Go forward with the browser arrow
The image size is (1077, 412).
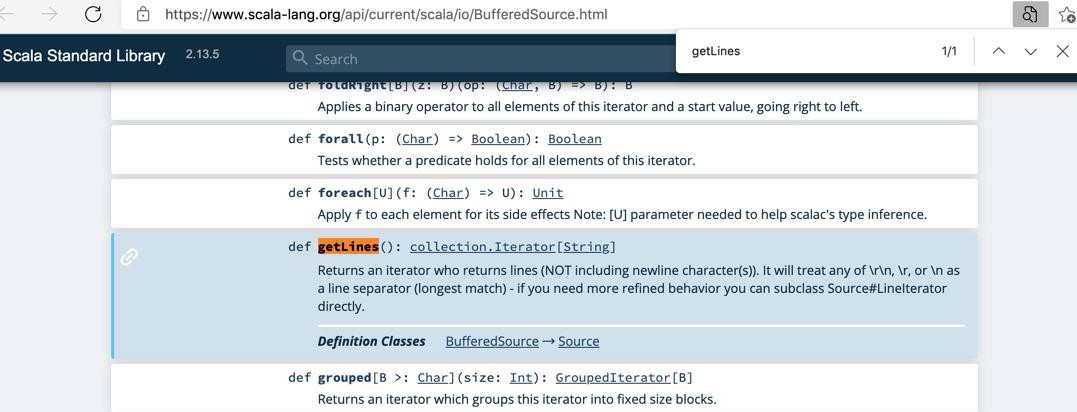pos(49,14)
